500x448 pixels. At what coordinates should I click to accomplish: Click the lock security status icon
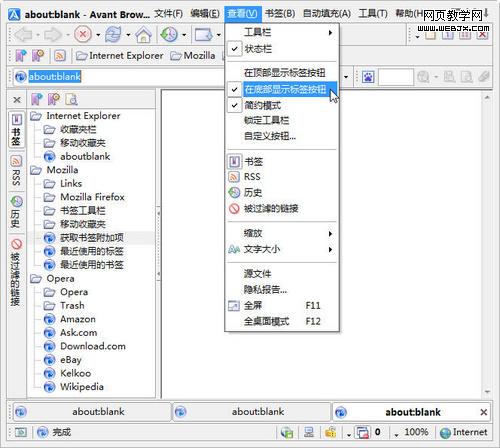pos(331,432)
